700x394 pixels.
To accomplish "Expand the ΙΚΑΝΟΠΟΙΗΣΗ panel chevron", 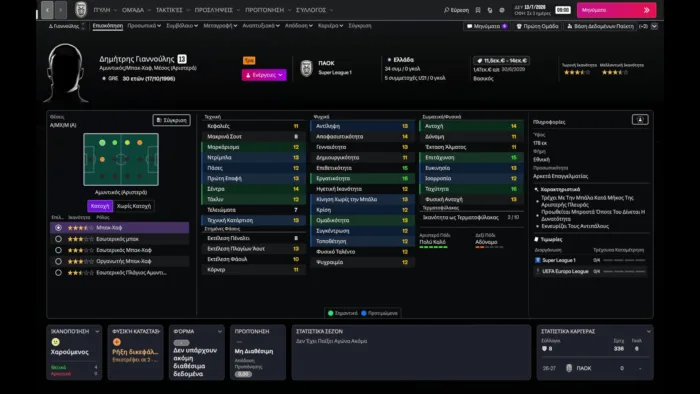I will (x=97, y=332).
